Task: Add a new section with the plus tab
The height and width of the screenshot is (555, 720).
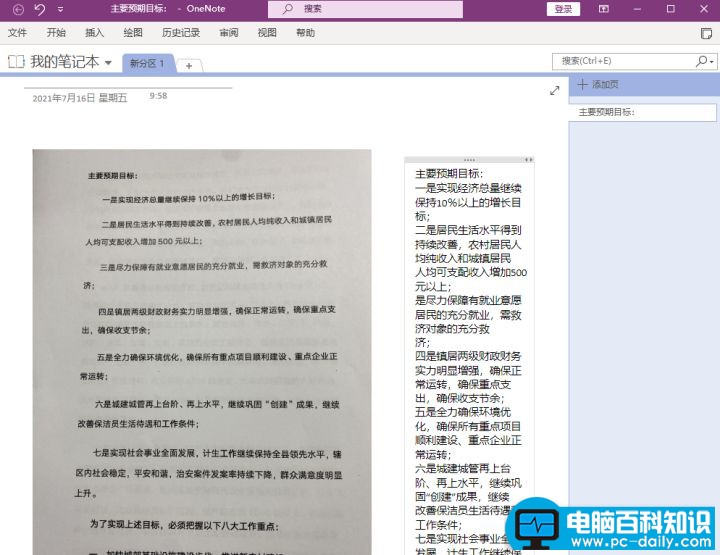Action: pos(189,66)
